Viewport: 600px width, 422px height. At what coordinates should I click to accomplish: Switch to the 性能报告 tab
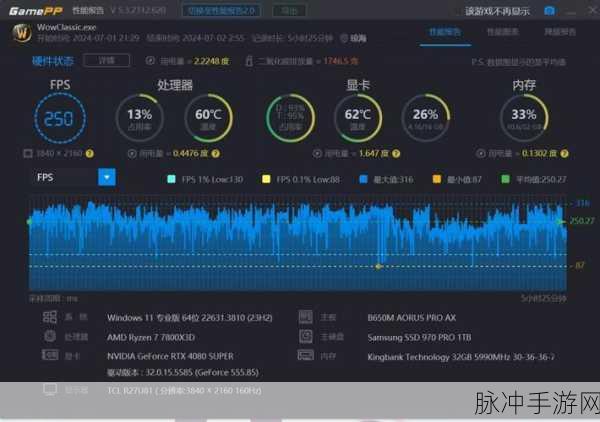[445, 32]
